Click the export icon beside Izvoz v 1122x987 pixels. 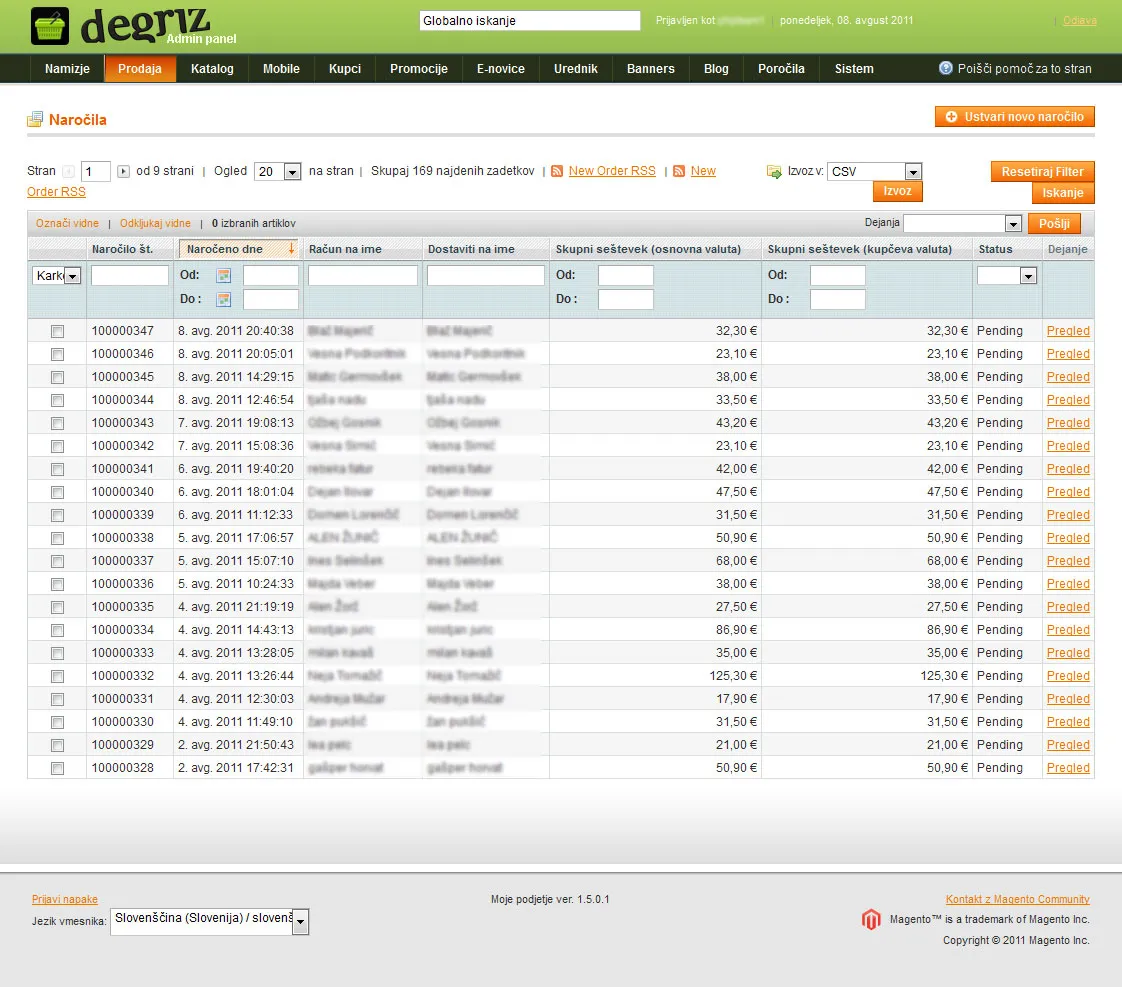click(x=774, y=171)
